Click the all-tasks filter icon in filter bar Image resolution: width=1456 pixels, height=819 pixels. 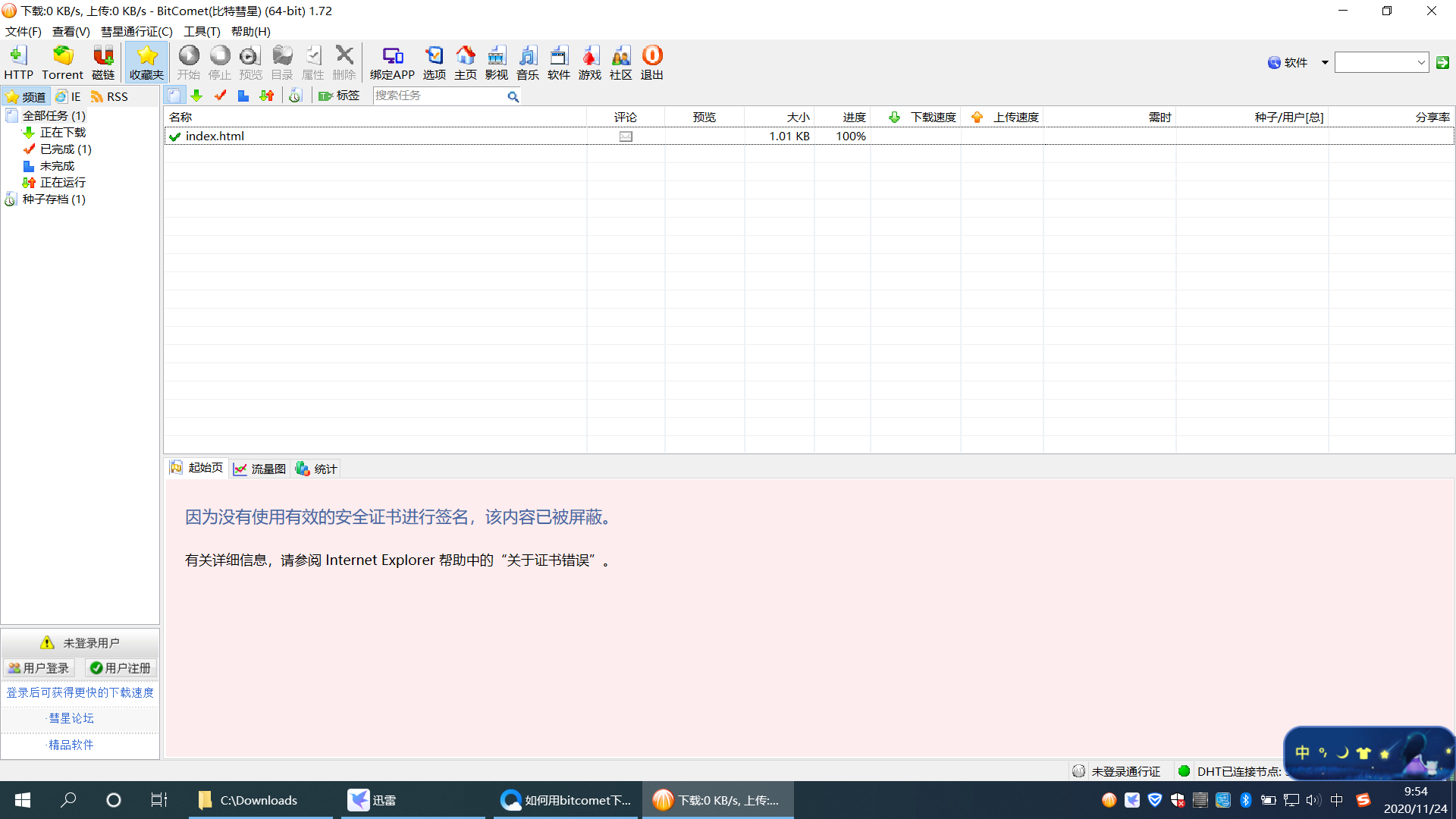pos(174,96)
